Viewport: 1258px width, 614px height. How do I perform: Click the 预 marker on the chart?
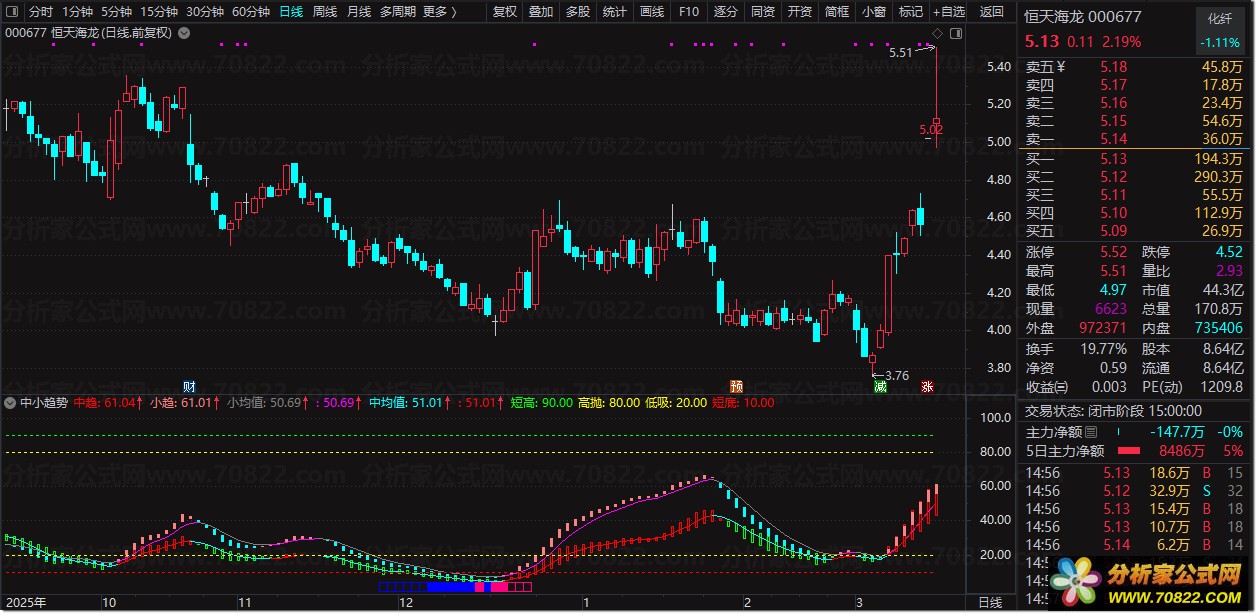737,386
